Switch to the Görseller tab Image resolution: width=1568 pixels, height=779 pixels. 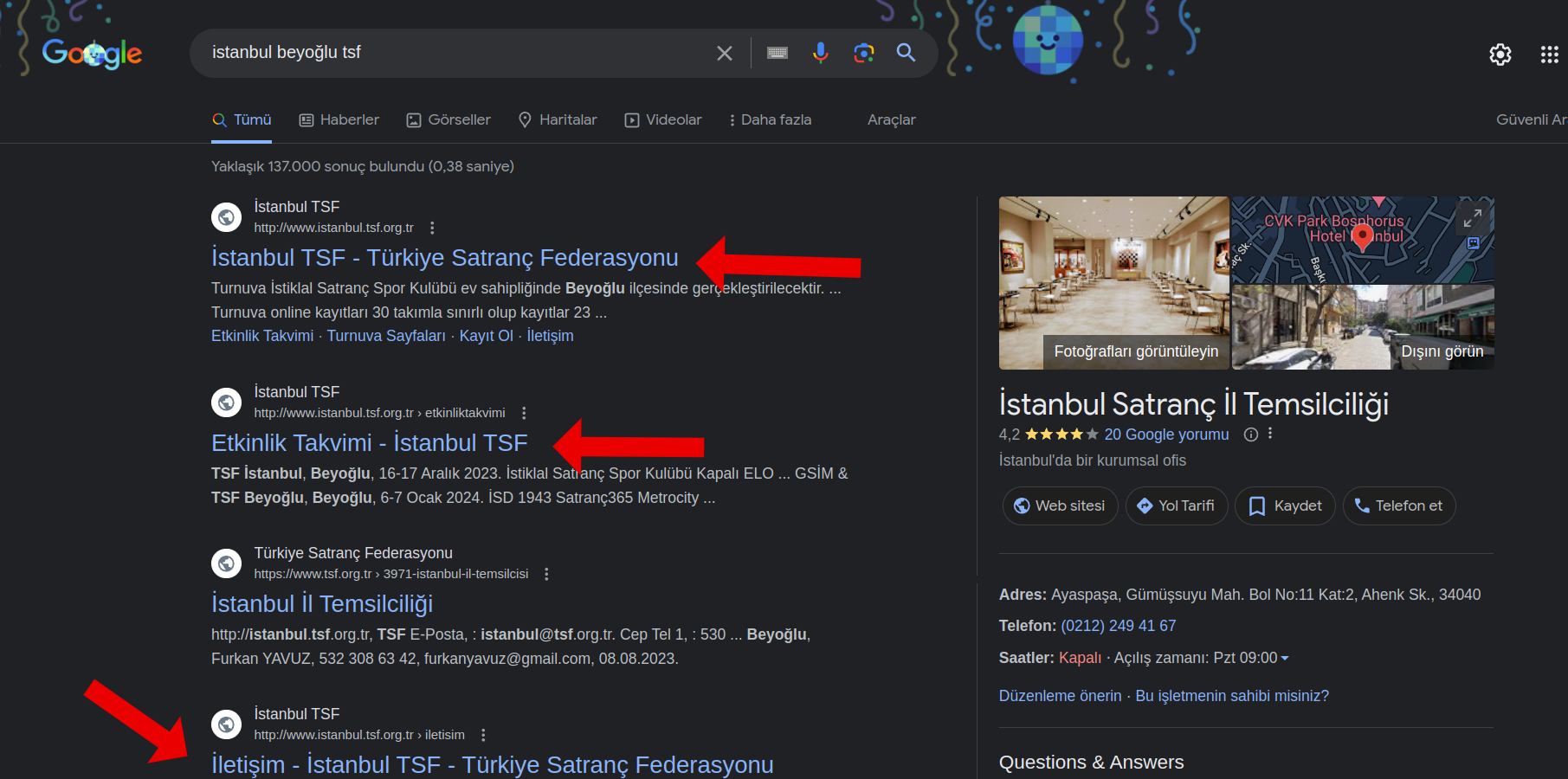pos(448,119)
